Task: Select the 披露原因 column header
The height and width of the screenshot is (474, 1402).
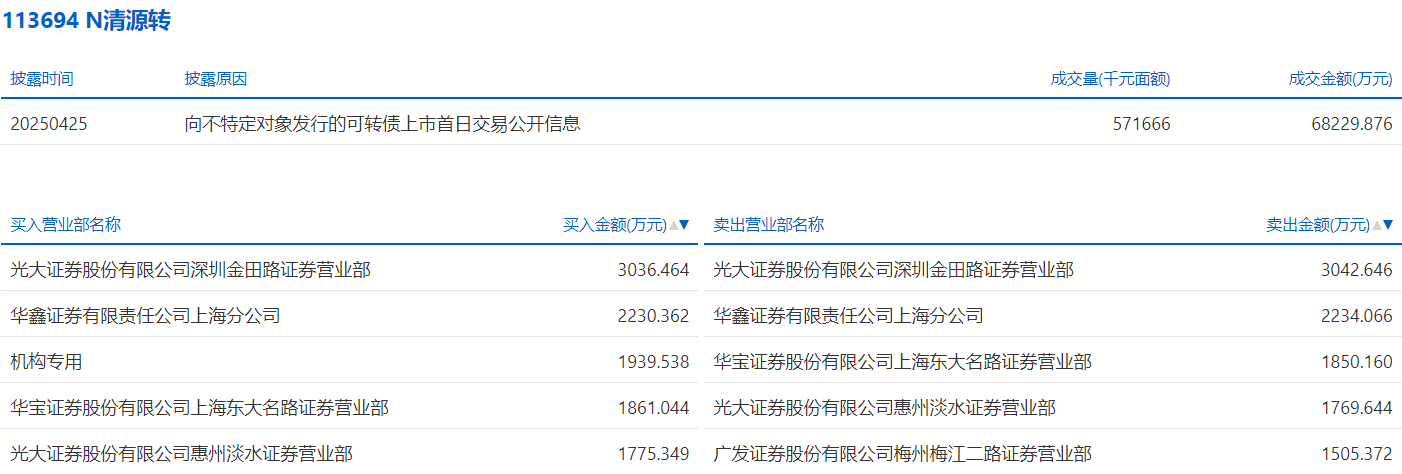Action: point(215,79)
